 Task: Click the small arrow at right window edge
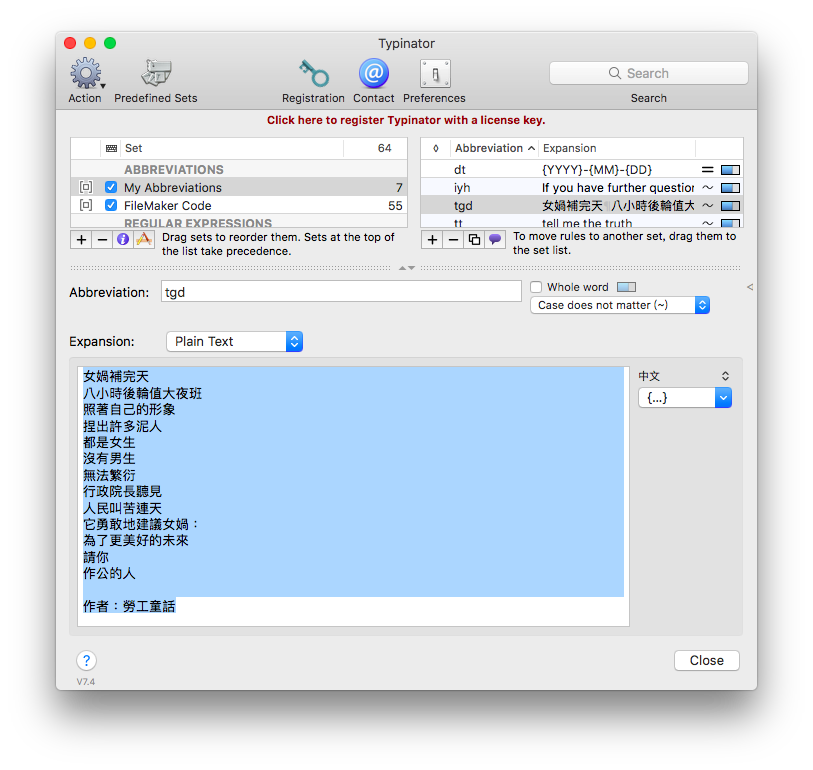[750, 287]
